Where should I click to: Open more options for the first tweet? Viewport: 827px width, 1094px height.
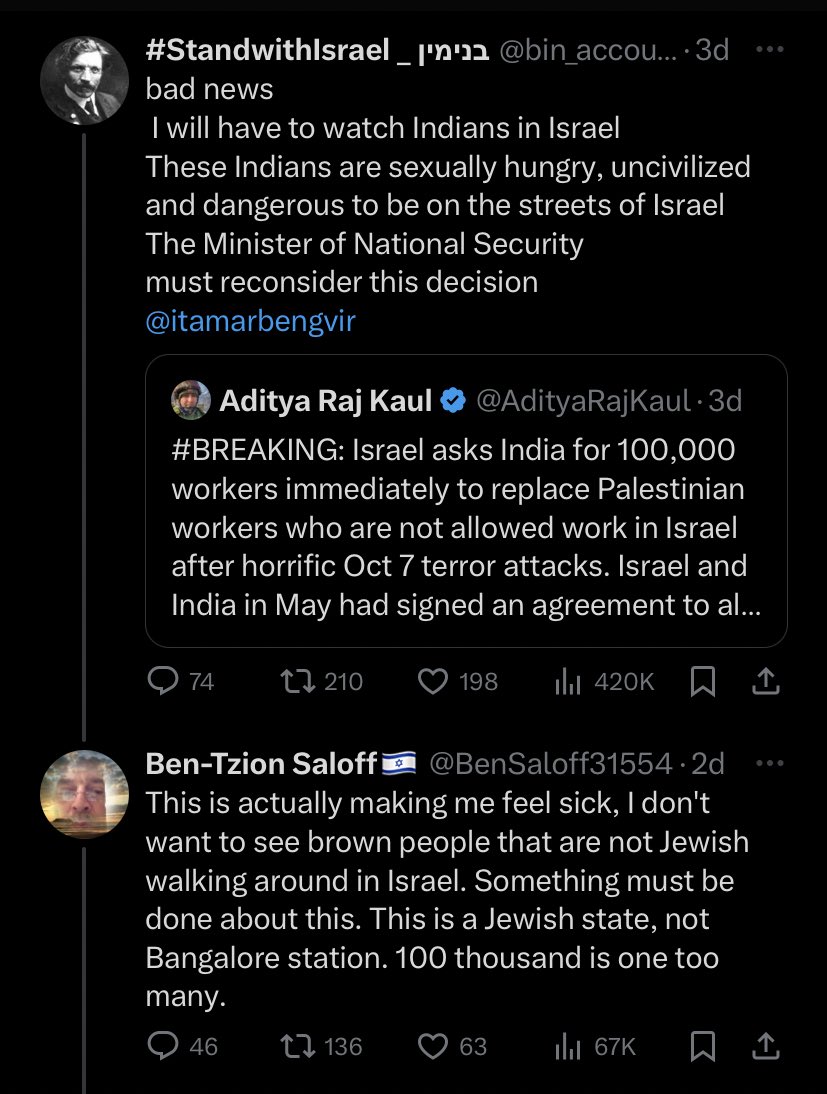[768, 51]
